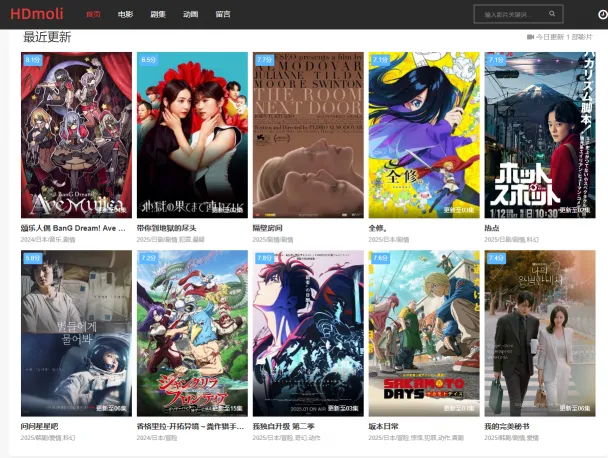This screenshot has height=458, width=608.
Task: Open the ホットスポット drama poster
Action: pyautogui.click(x=540, y=135)
